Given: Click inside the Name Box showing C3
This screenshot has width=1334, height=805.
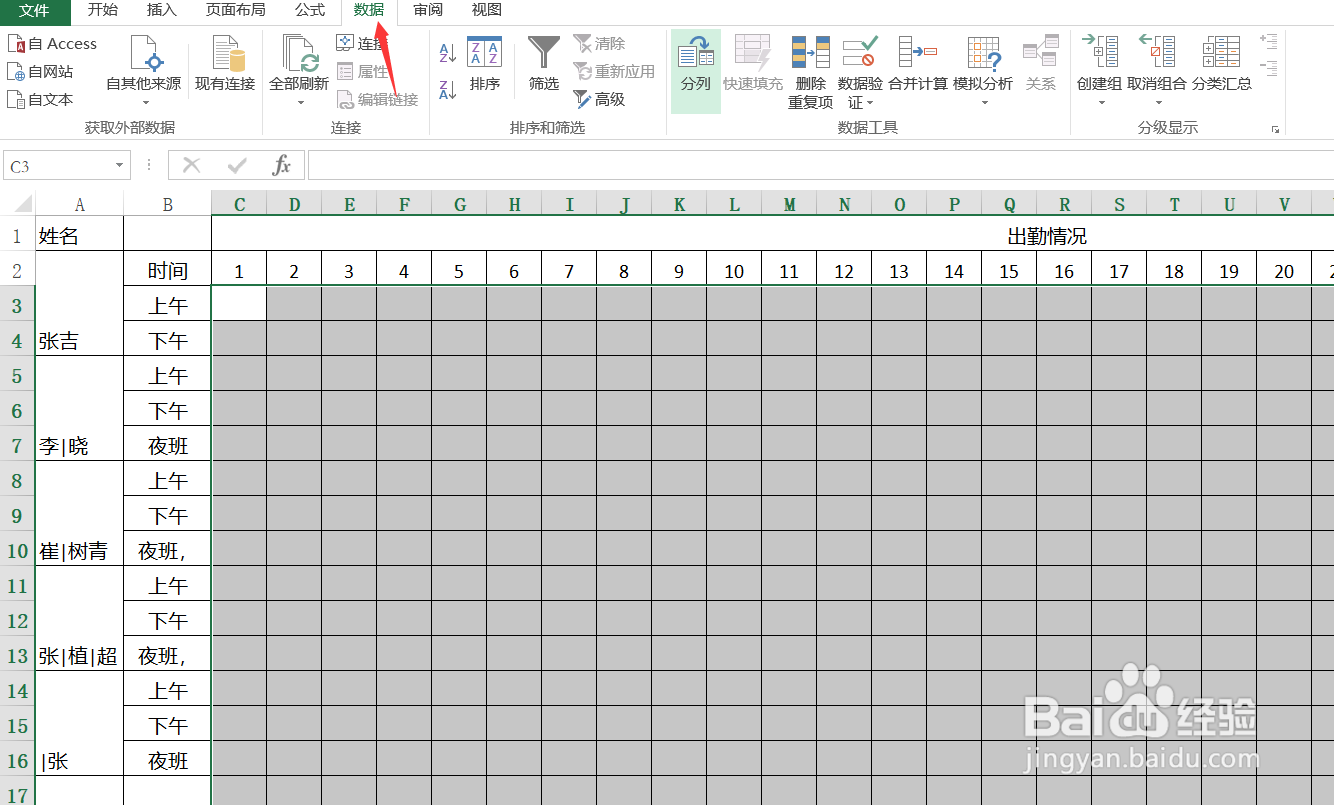Looking at the screenshot, I should coord(57,166).
